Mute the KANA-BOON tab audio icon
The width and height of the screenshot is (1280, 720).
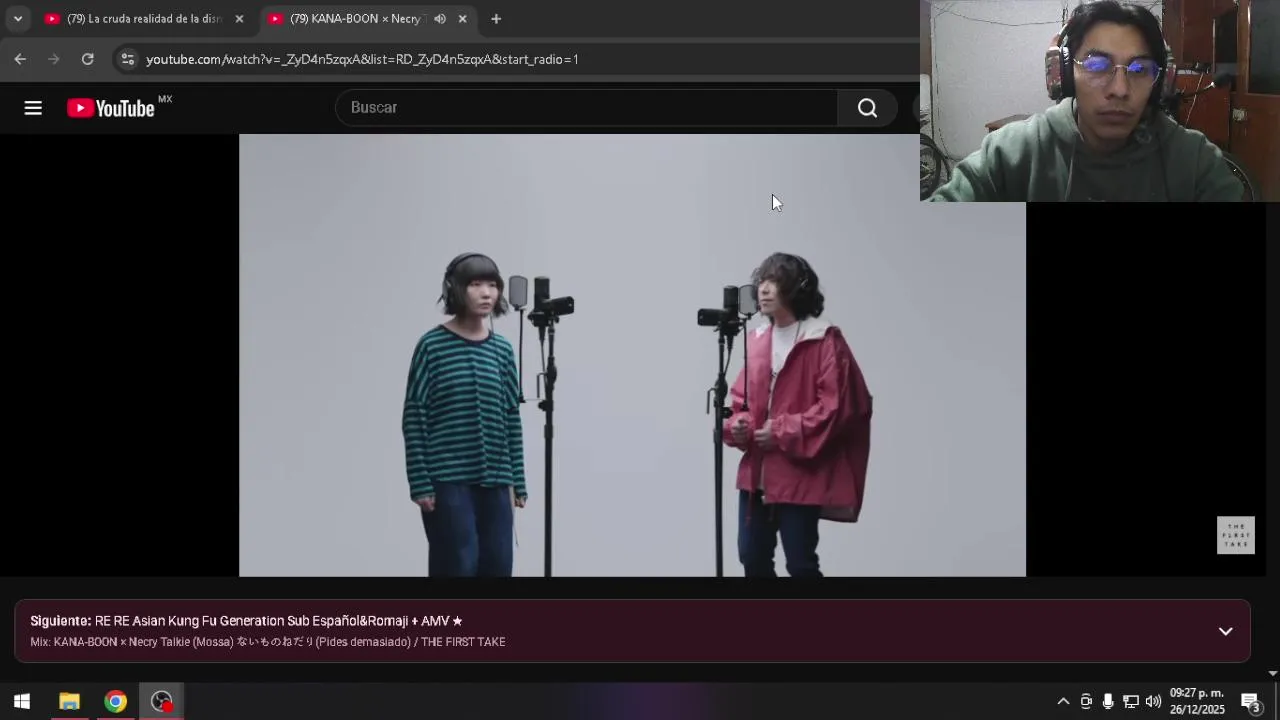coord(440,19)
